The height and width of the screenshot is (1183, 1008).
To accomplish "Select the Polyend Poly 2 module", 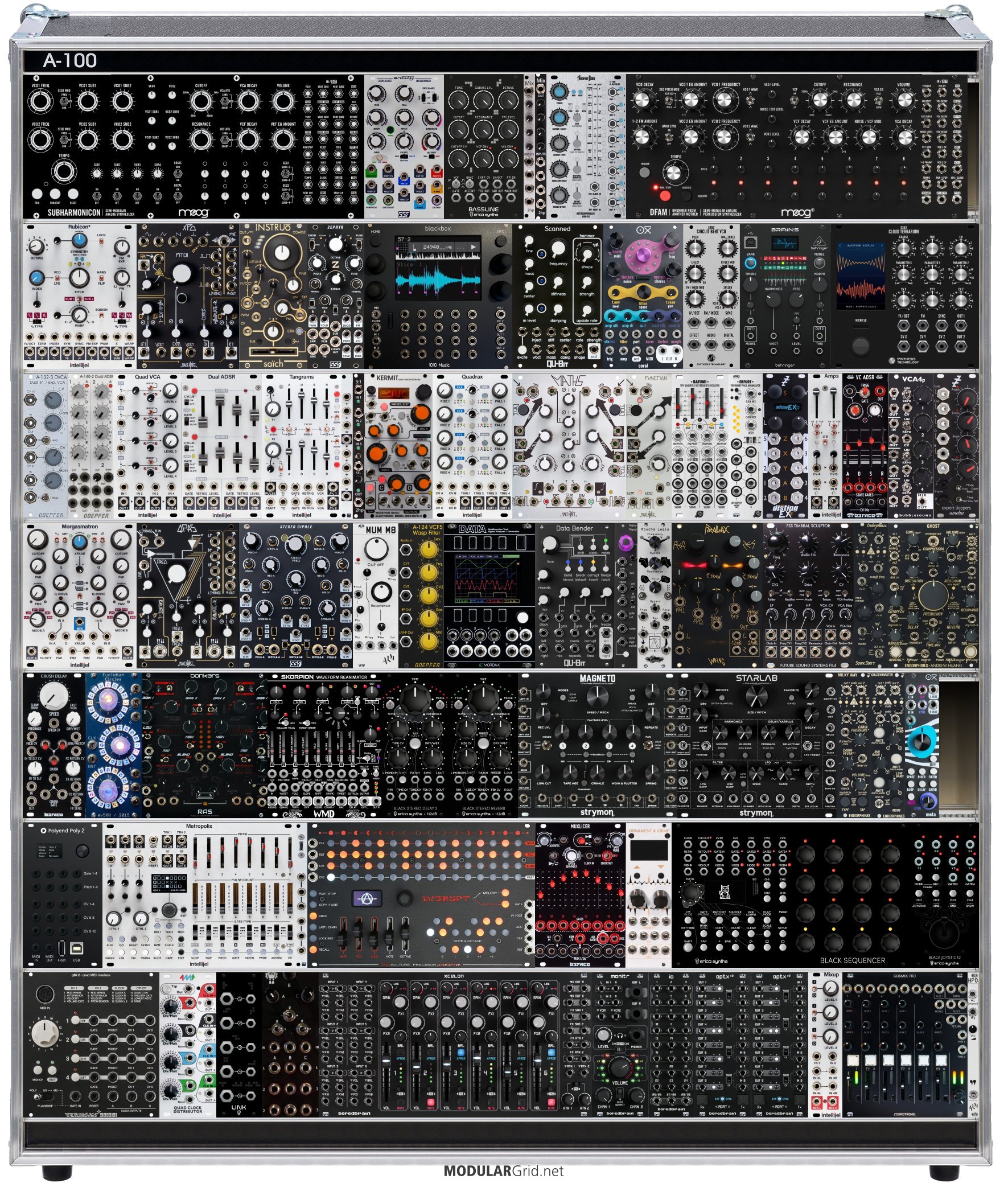I will pyautogui.click(x=63, y=896).
